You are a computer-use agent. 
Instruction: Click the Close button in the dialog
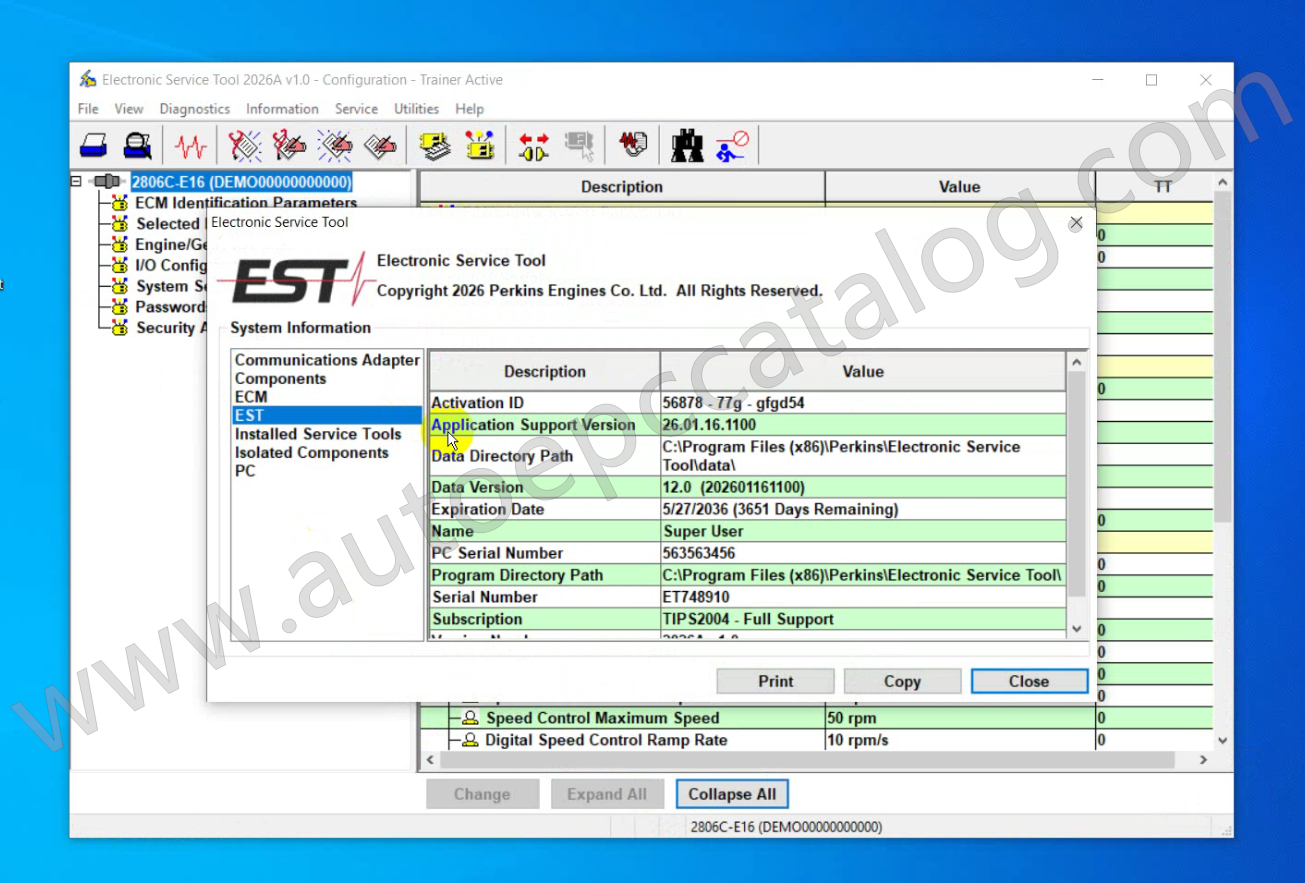pos(1029,681)
